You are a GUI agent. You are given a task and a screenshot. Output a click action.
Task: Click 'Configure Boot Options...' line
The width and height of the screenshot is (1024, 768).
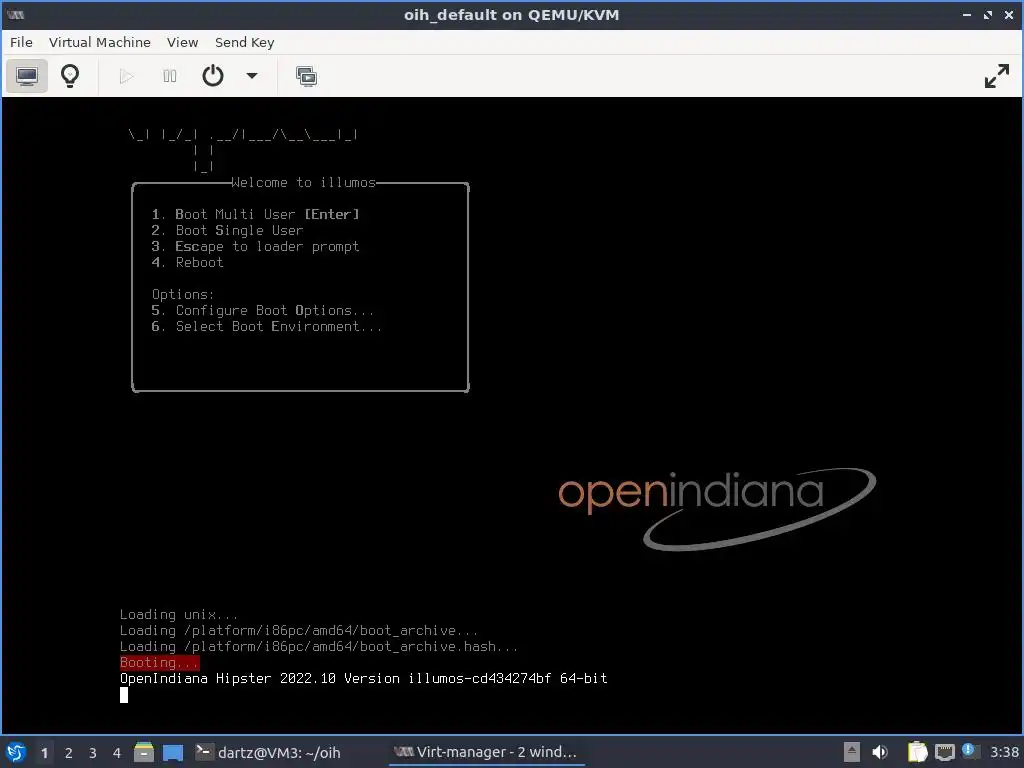263,310
